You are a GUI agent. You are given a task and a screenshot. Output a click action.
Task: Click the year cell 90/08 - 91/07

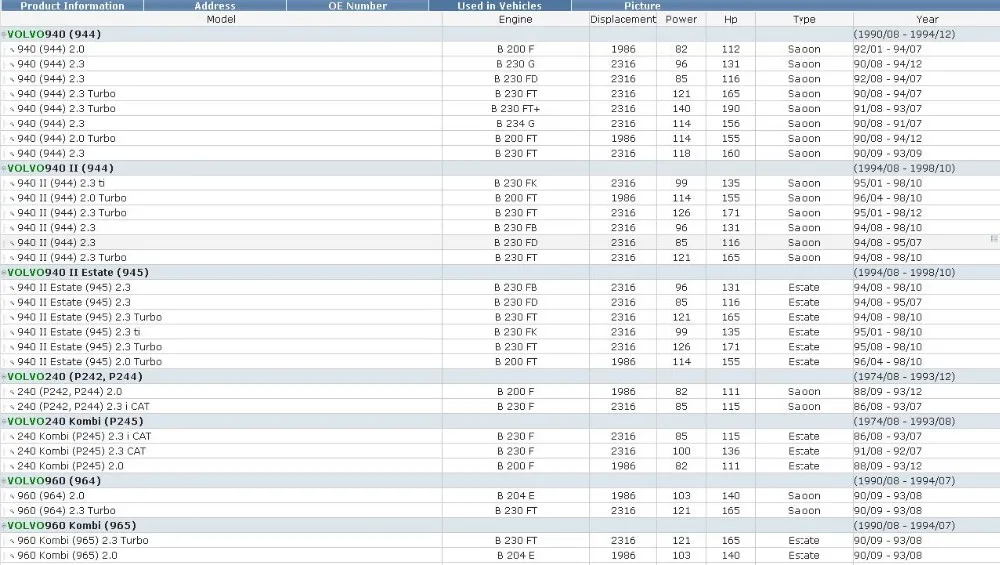point(888,124)
